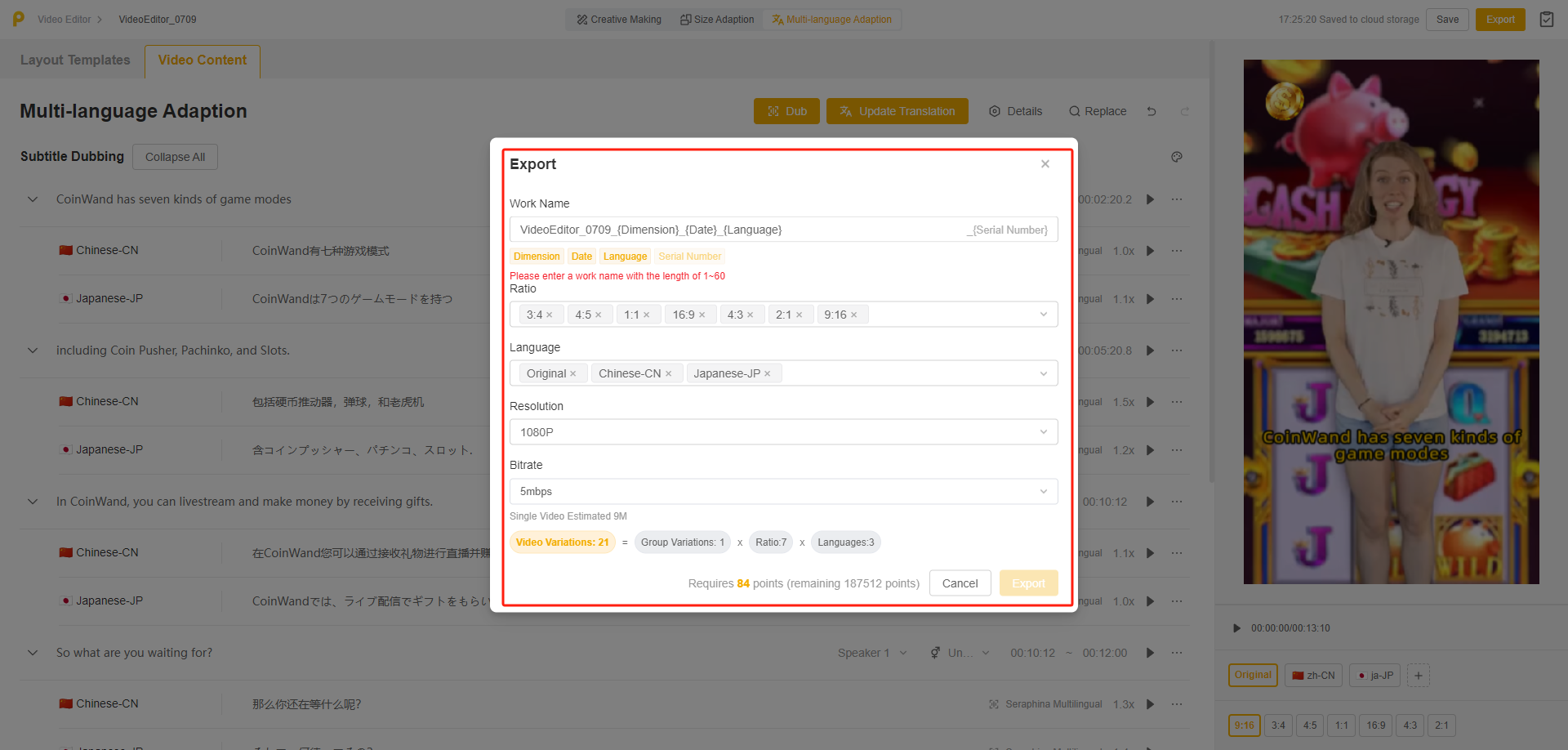Remove Japanese-JP from export languages
The width and height of the screenshot is (1568, 750).
(767, 374)
